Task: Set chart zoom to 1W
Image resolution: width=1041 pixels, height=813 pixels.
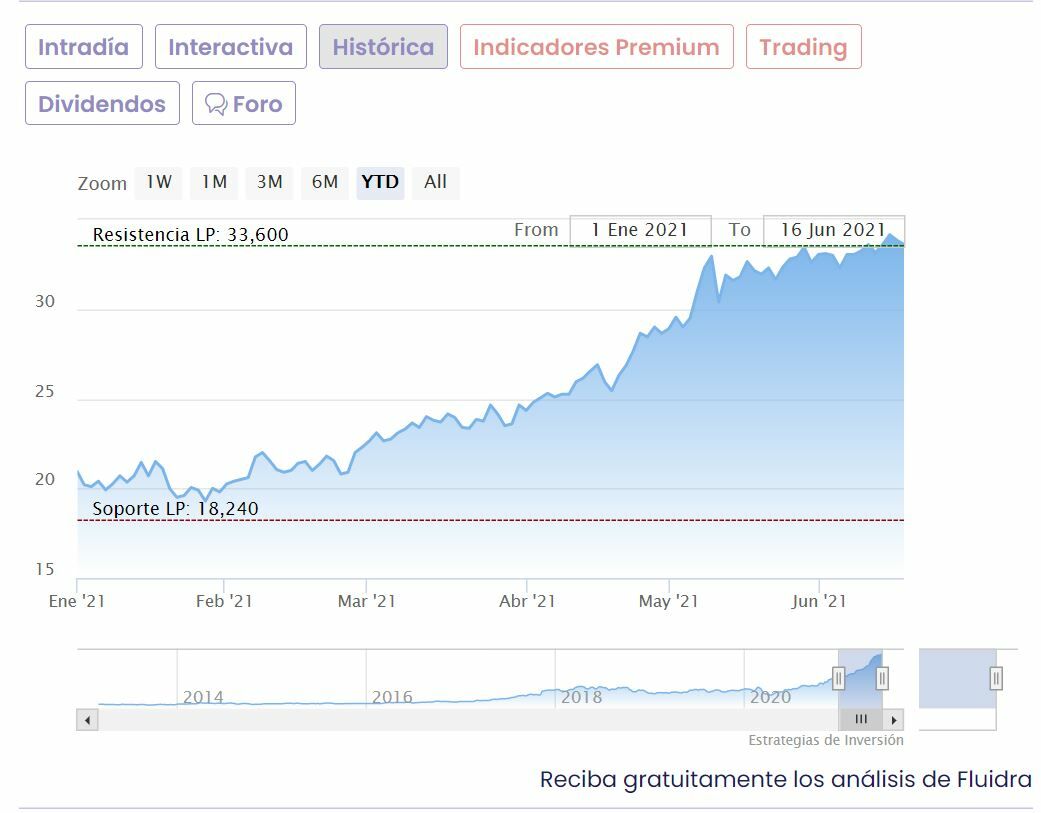Action: click(159, 182)
